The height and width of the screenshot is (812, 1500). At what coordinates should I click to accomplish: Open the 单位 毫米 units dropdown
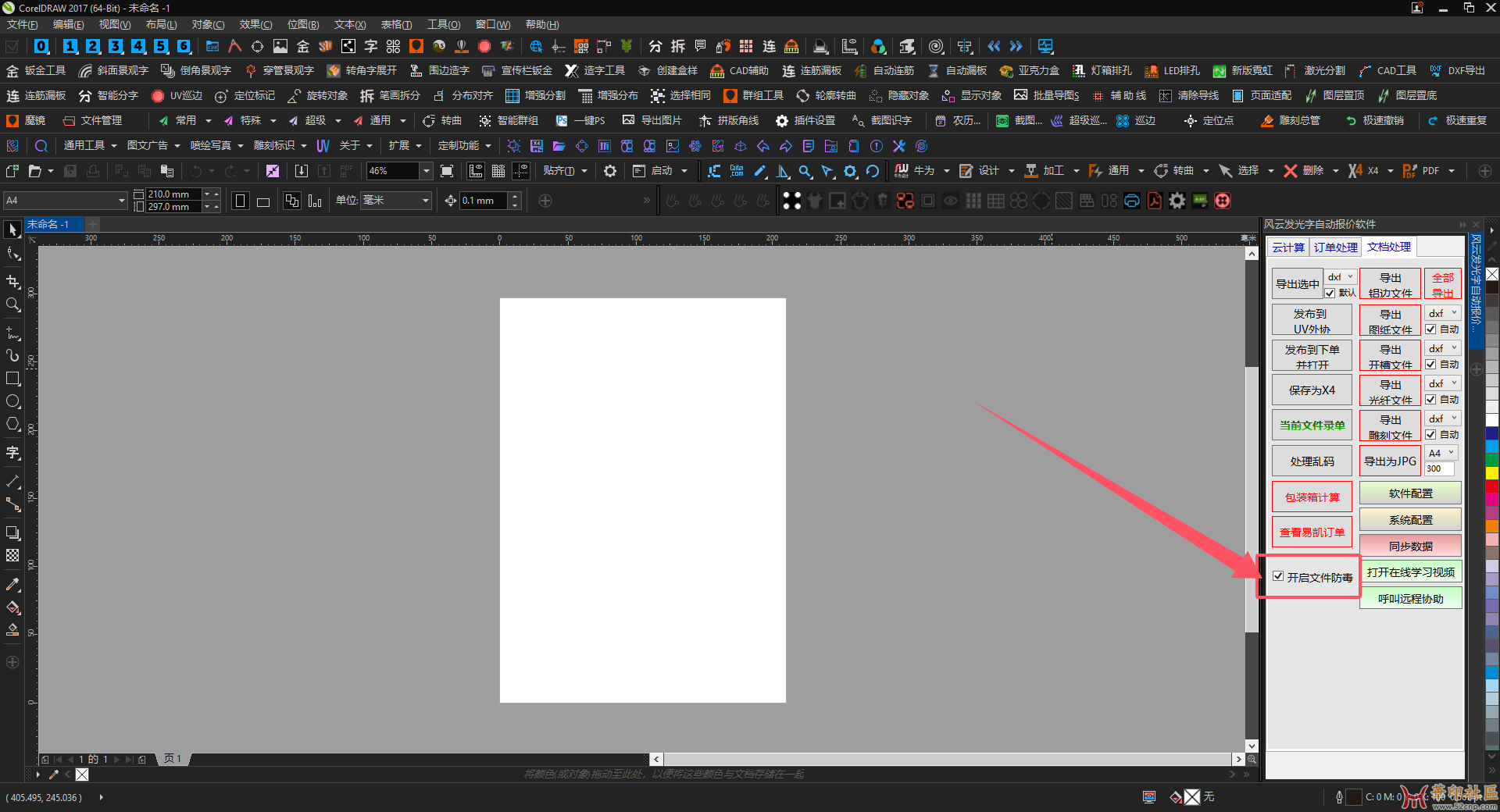tap(426, 201)
